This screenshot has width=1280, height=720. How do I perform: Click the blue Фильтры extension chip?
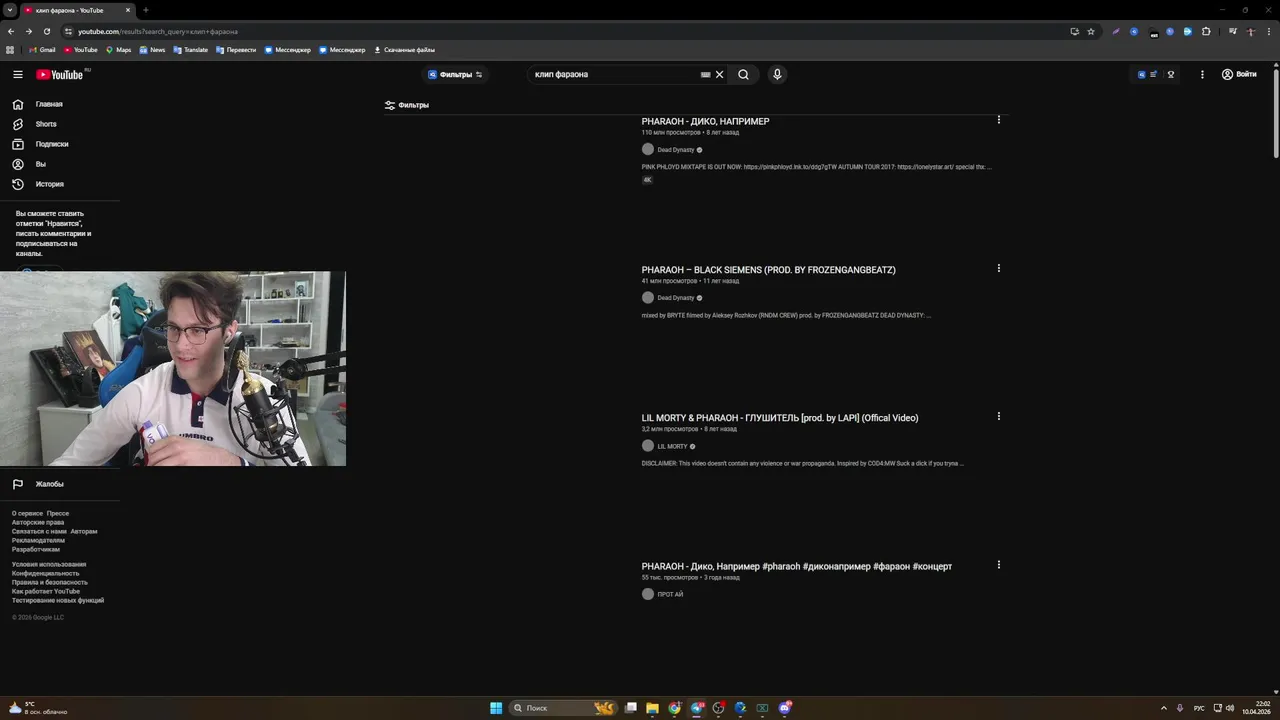tap(455, 74)
